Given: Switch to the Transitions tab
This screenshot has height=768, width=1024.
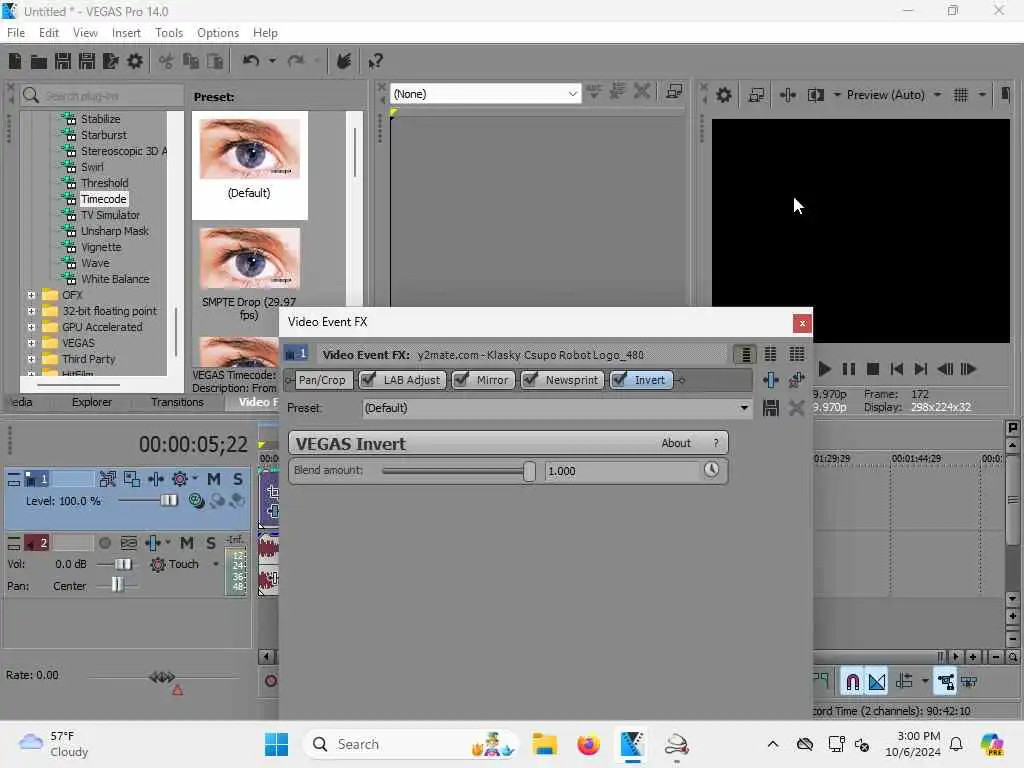Looking at the screenshot, I should click(177, 402).
